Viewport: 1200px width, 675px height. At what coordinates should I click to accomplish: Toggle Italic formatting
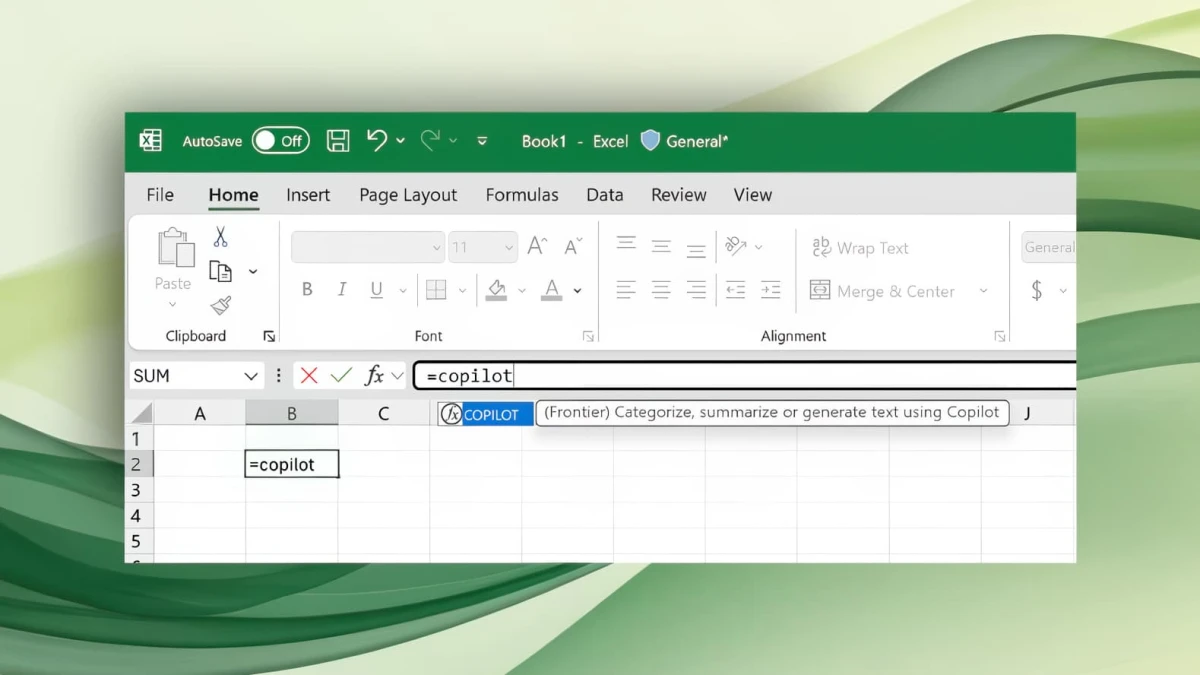[342, 290]
